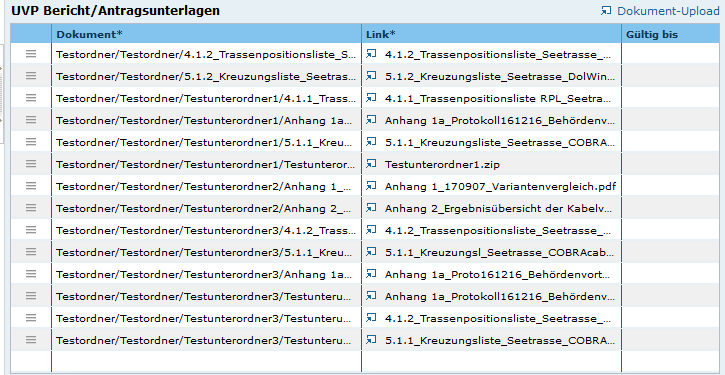Select the handle of Testunterordner3/4.1.2_Trass... row
The width and height of the screenshot is (725, 375).
click(31, 230)
